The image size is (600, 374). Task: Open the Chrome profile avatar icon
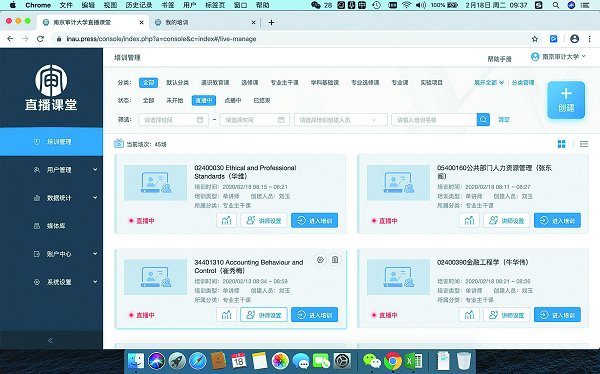[x=574, y=39]
